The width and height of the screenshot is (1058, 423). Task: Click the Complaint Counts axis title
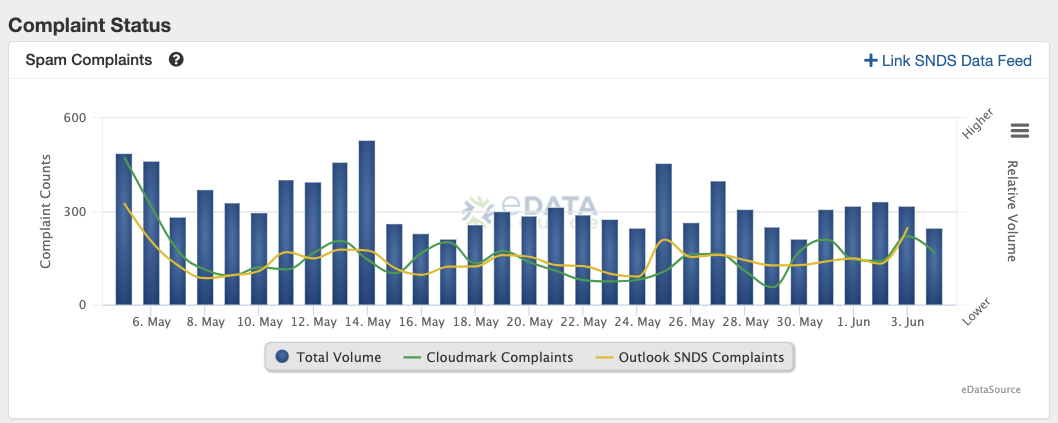tap(46, 211)
